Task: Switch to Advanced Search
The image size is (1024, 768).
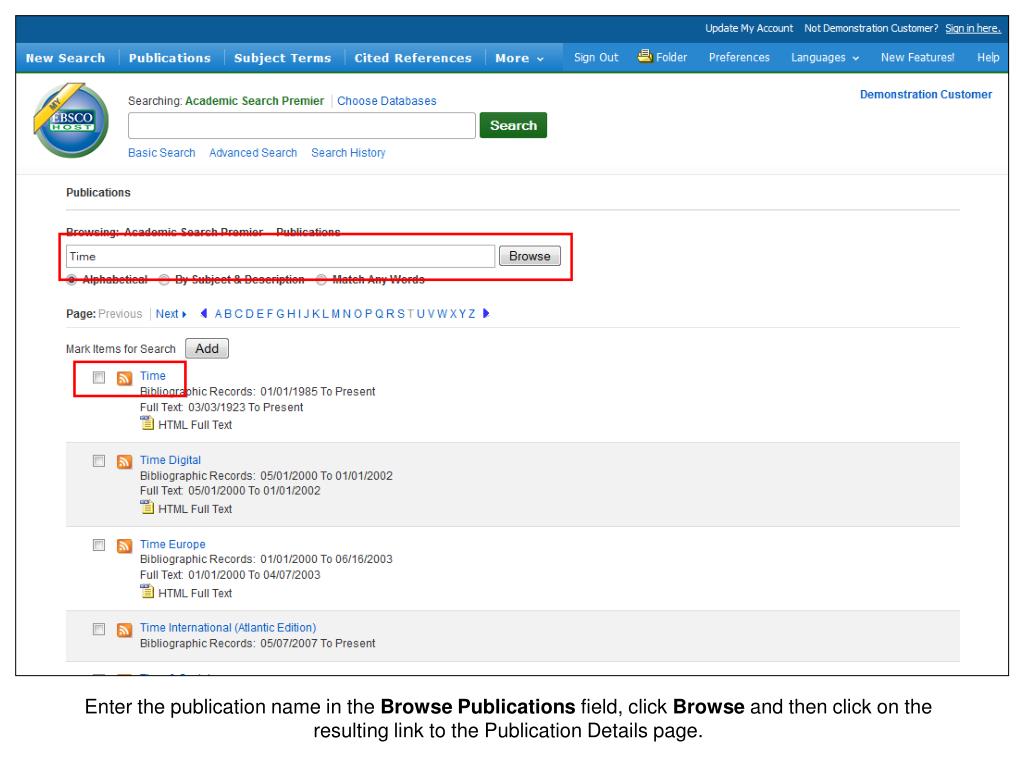Action: coord(253,153)
